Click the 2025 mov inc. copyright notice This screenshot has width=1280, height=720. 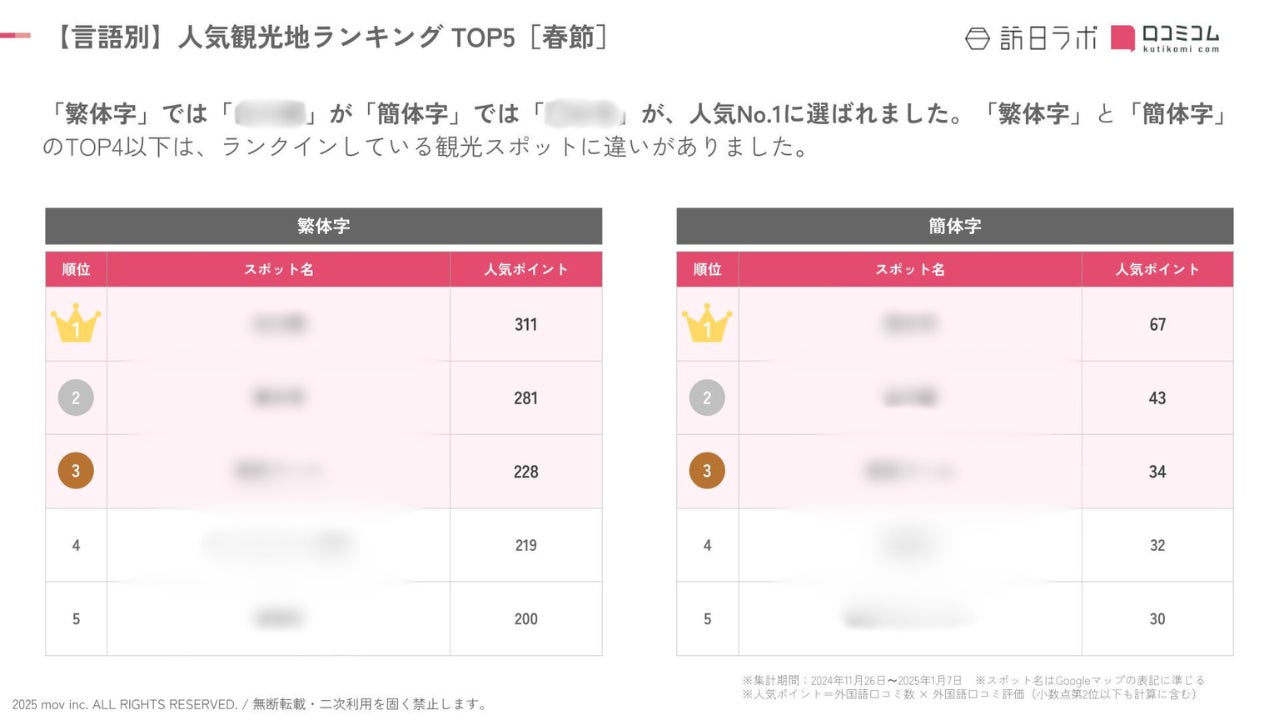pos(250,704)
